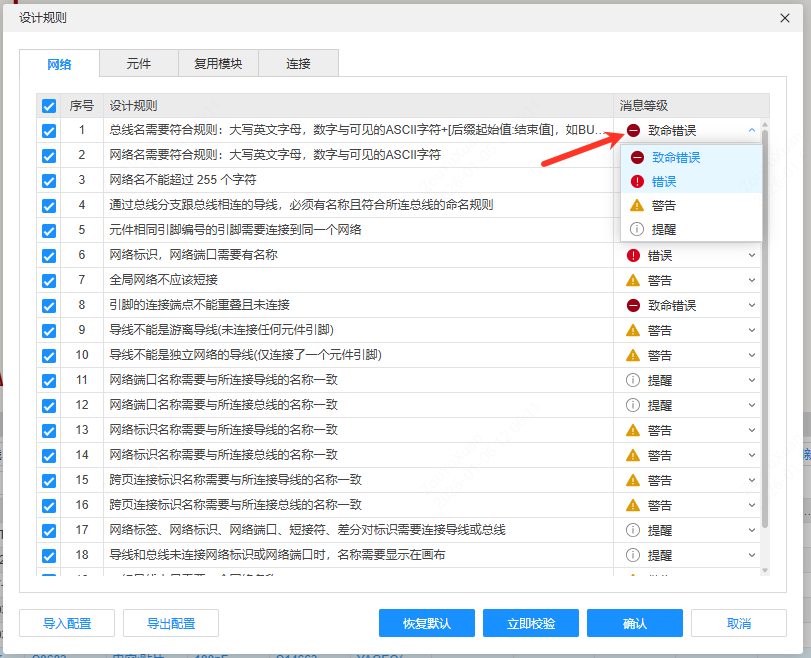The image size is (811, 658).
Task: Uncheck the select-all checkbox in the header
Action: (47, 105)
